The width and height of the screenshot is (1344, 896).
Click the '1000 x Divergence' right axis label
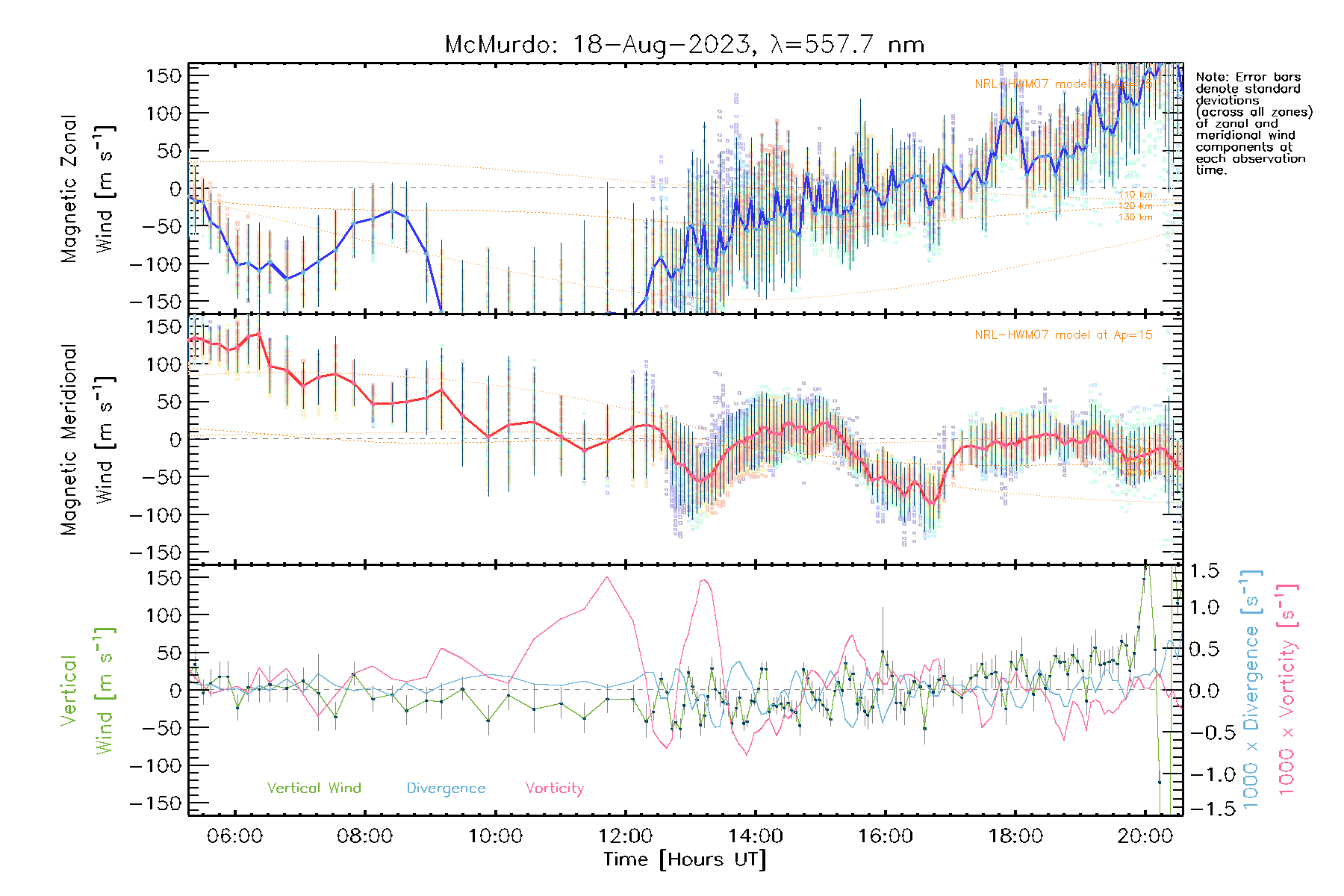tap(1251, 689)
